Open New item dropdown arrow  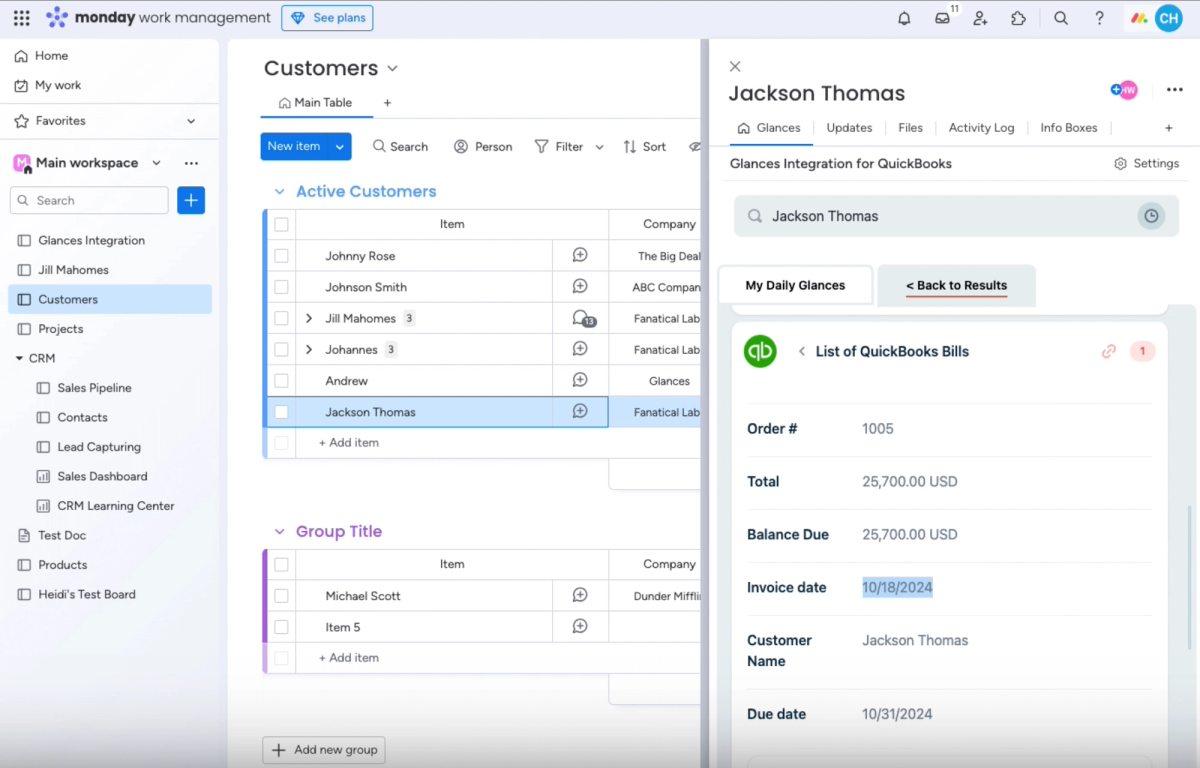click(x=340, y=146)
